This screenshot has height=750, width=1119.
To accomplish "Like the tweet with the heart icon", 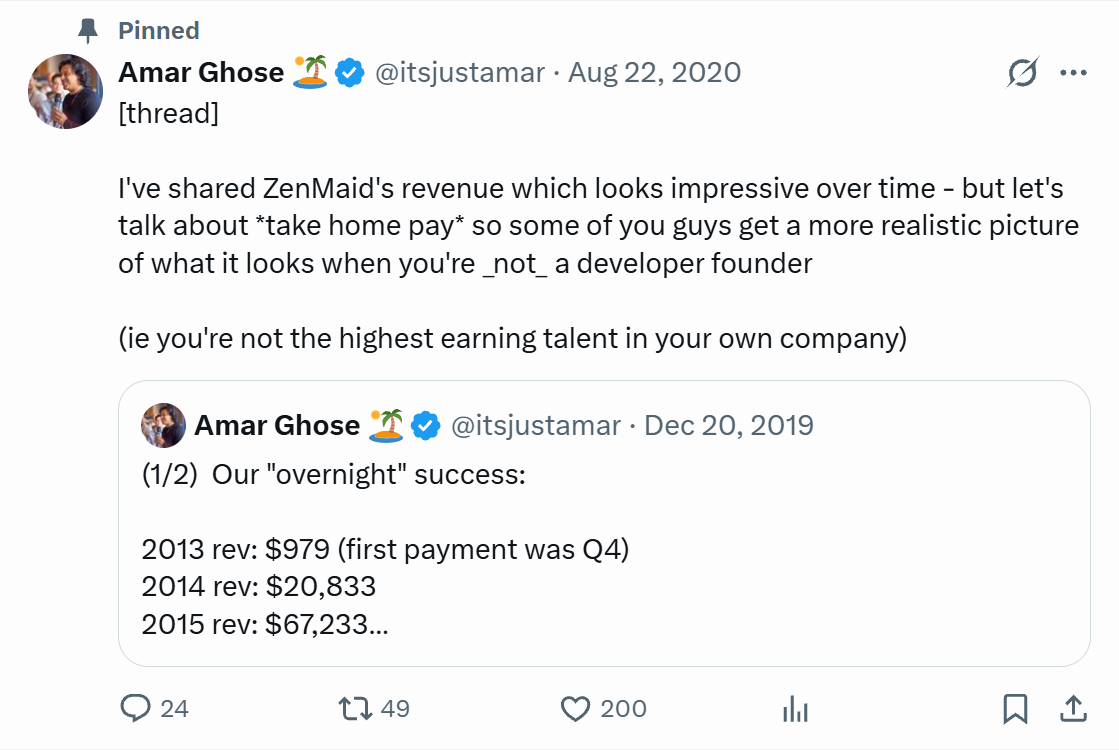I will [575, 708].
